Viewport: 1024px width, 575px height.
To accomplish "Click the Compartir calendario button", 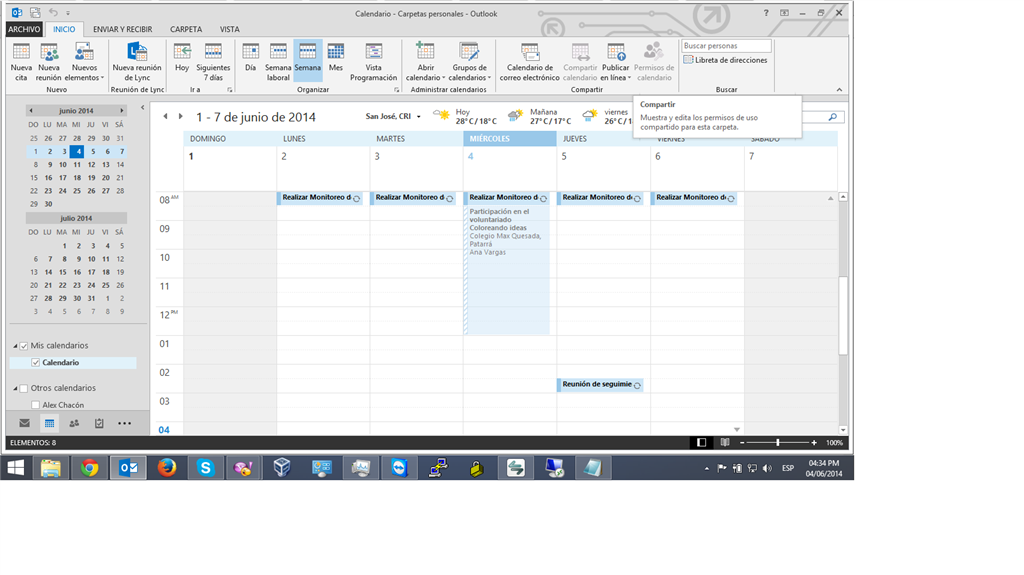I will pos(580,62).
